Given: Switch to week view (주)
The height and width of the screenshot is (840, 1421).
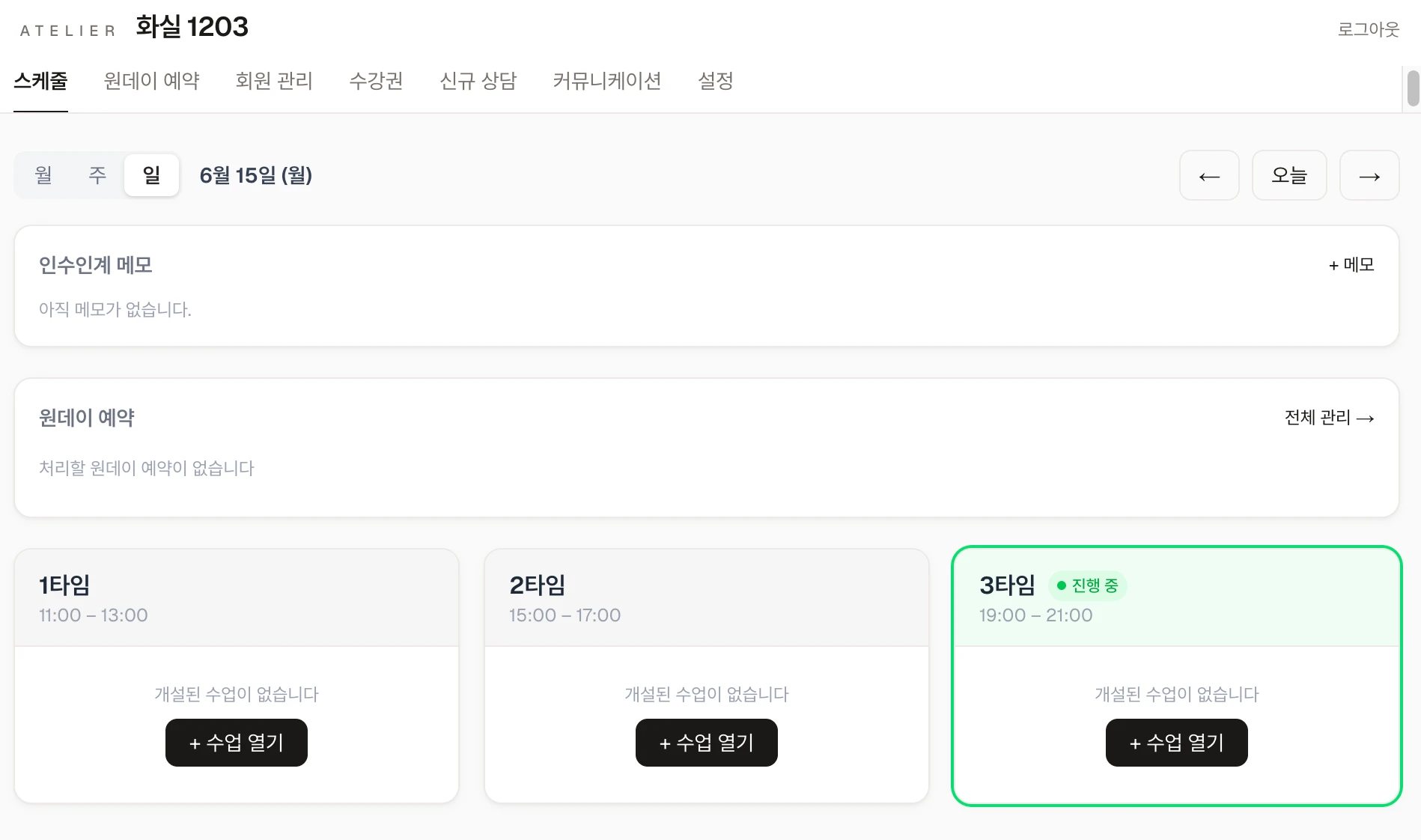Looking at the screenshot, I should coord(97,175).
